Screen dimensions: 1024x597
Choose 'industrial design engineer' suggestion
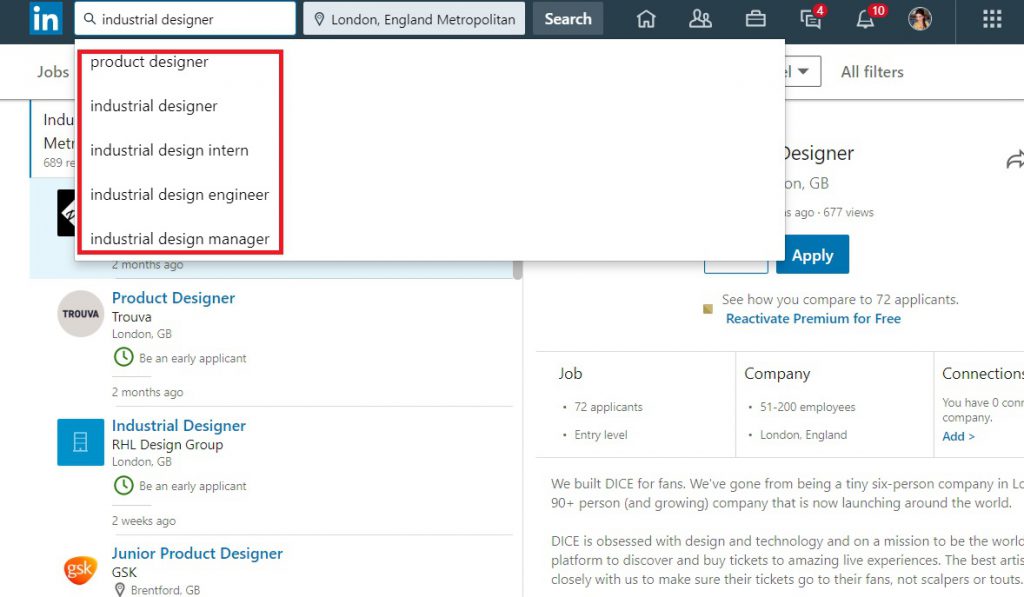[180, 195]
